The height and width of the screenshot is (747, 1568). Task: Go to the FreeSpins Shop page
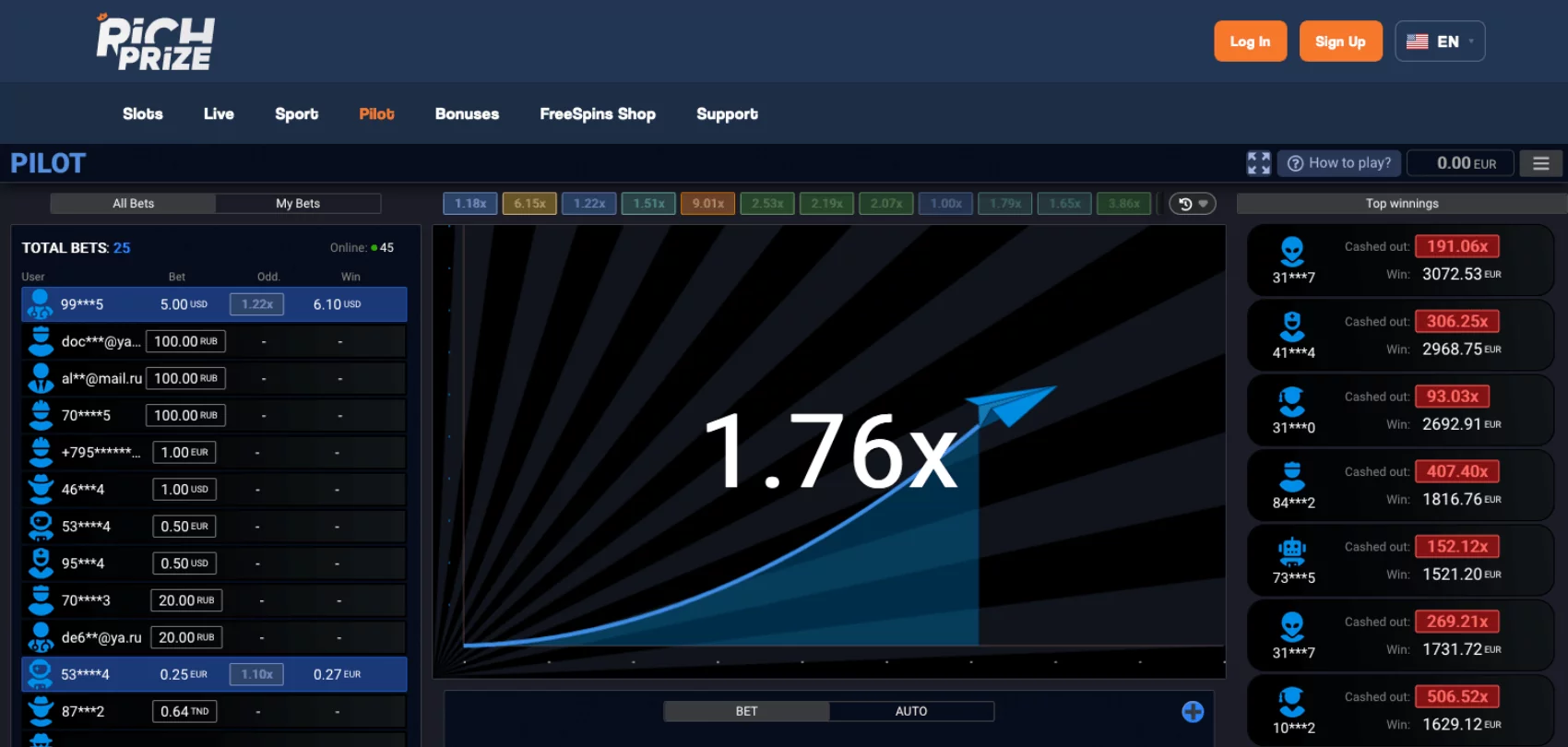(598, 114)
